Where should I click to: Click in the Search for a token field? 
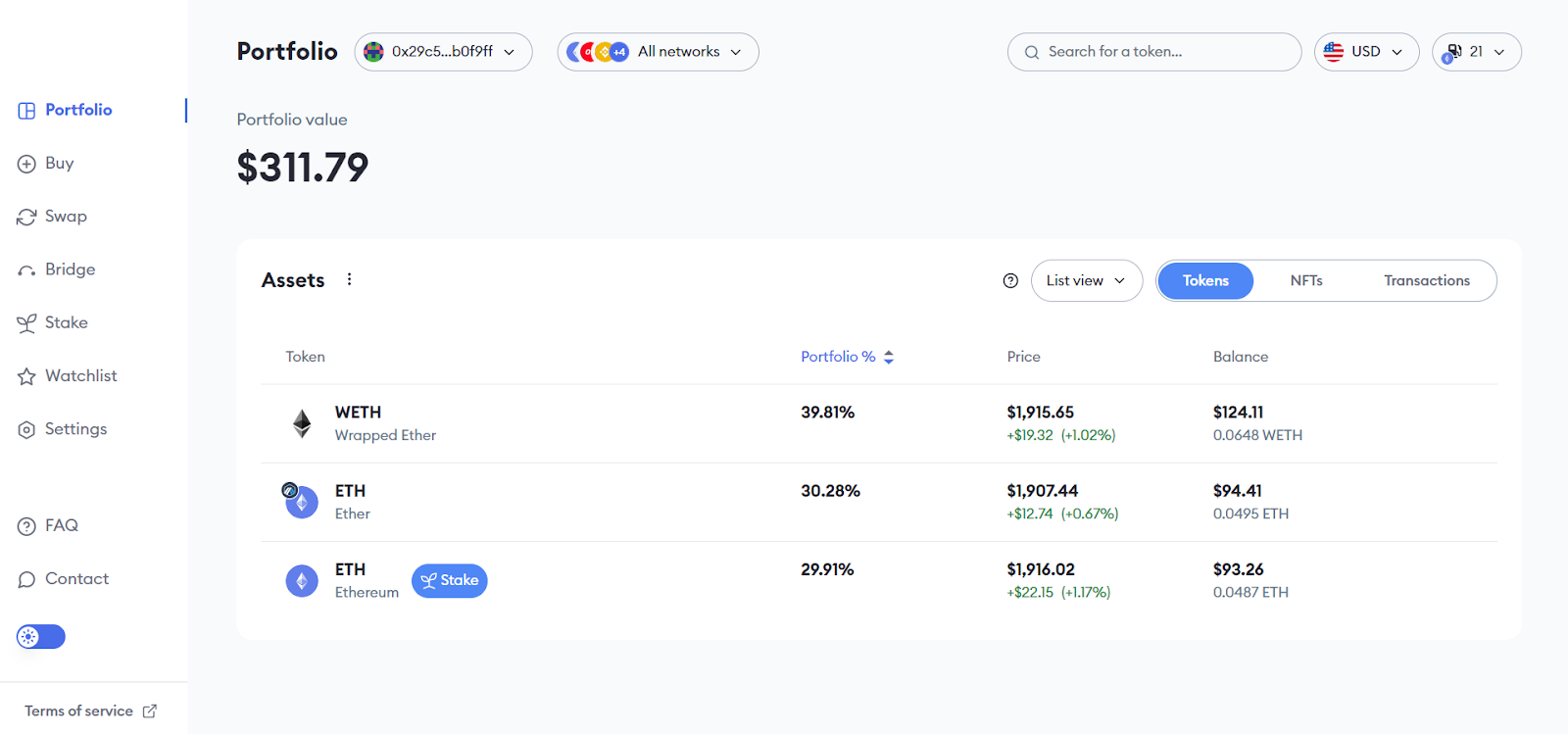[x=1154, y=52]
